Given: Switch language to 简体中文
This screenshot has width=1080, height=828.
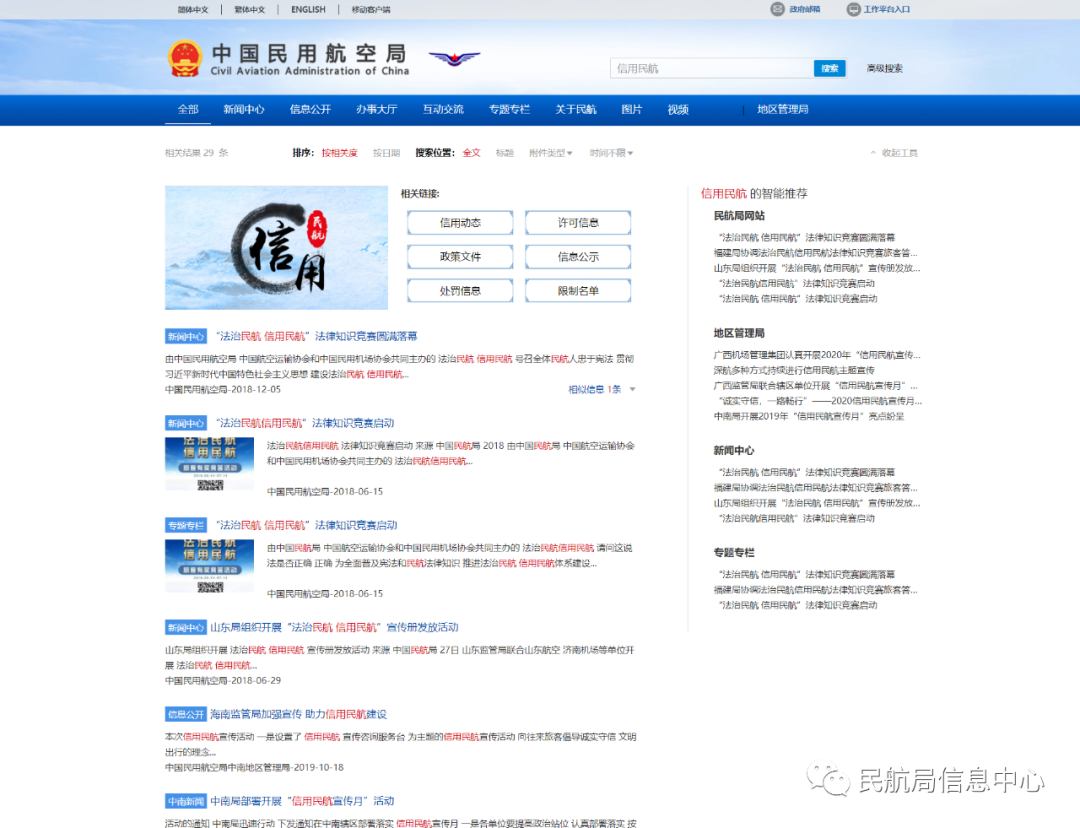Looking at the screenshot, I should [x=193, y=10].
